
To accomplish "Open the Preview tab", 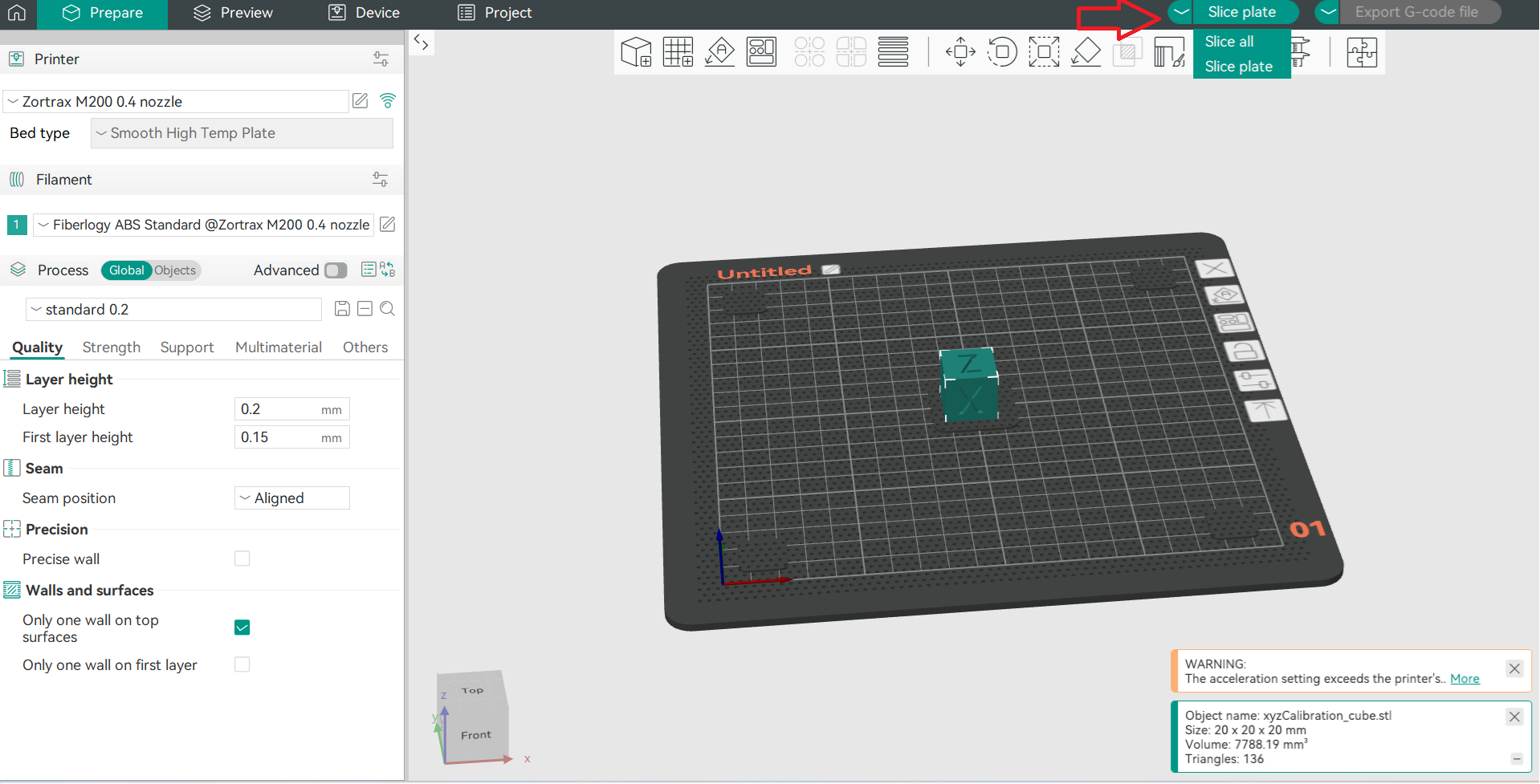I will (x=234, y=13).
